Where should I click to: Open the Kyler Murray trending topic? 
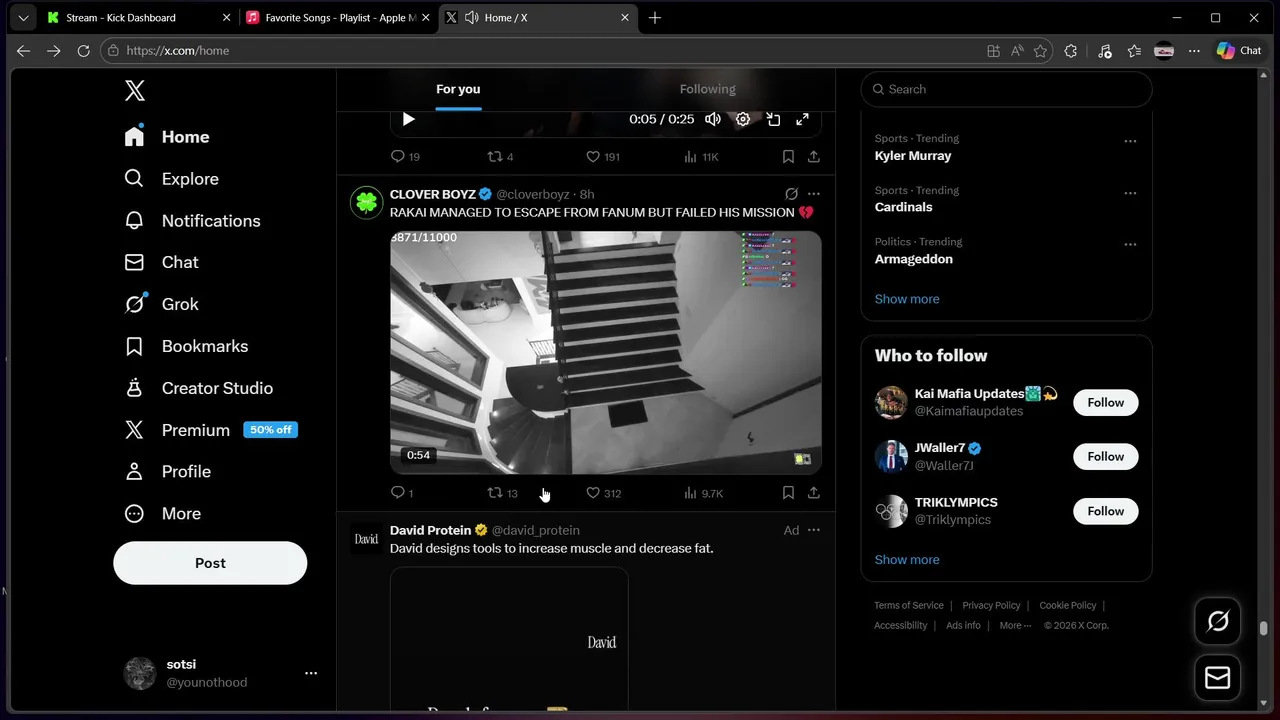913,155
